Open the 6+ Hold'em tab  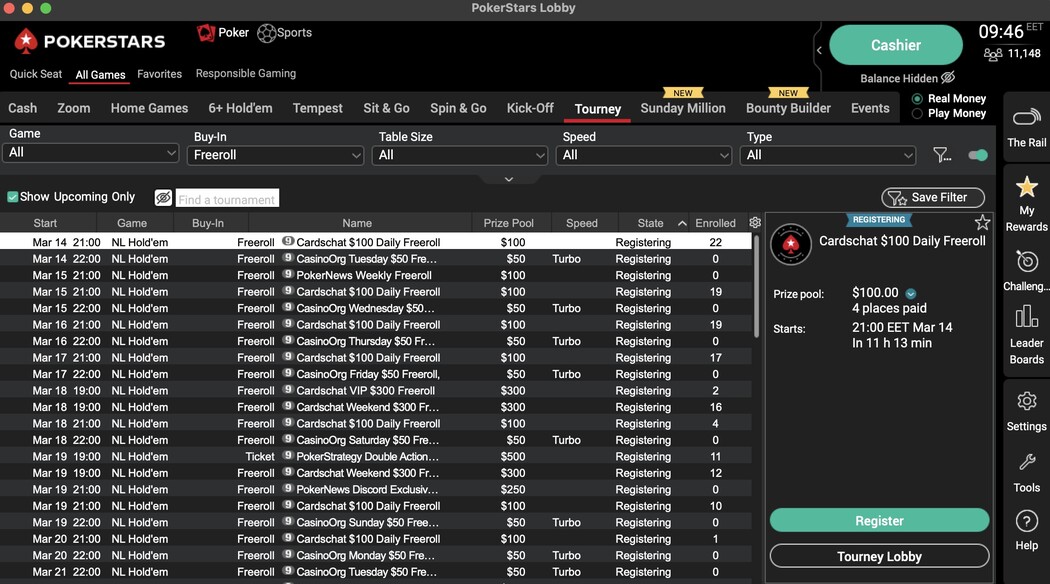click(240, 108)
